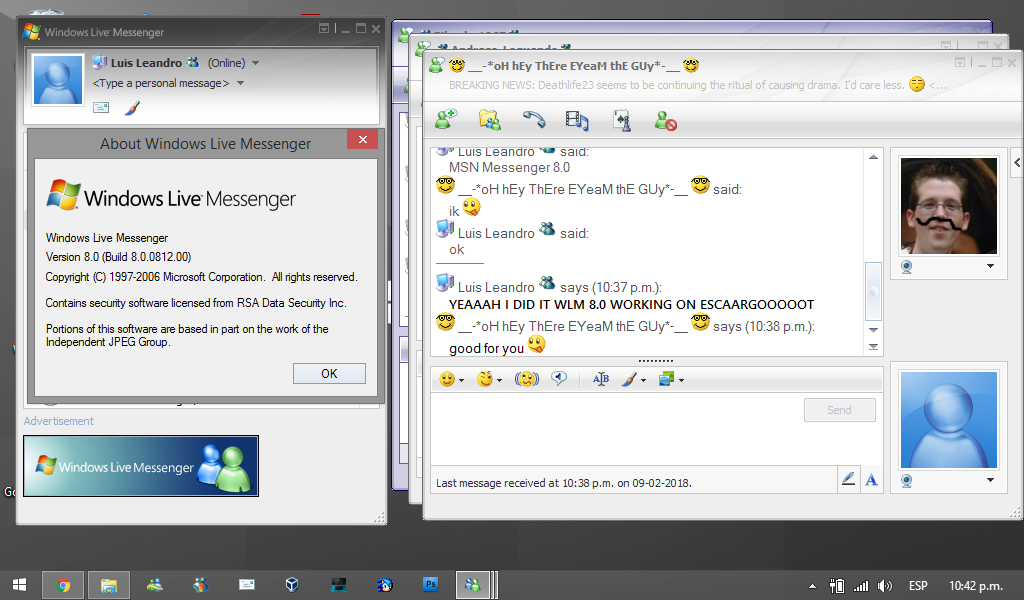Click the disabled Send button
The image size is (1024, 600).
coord(839,410)
